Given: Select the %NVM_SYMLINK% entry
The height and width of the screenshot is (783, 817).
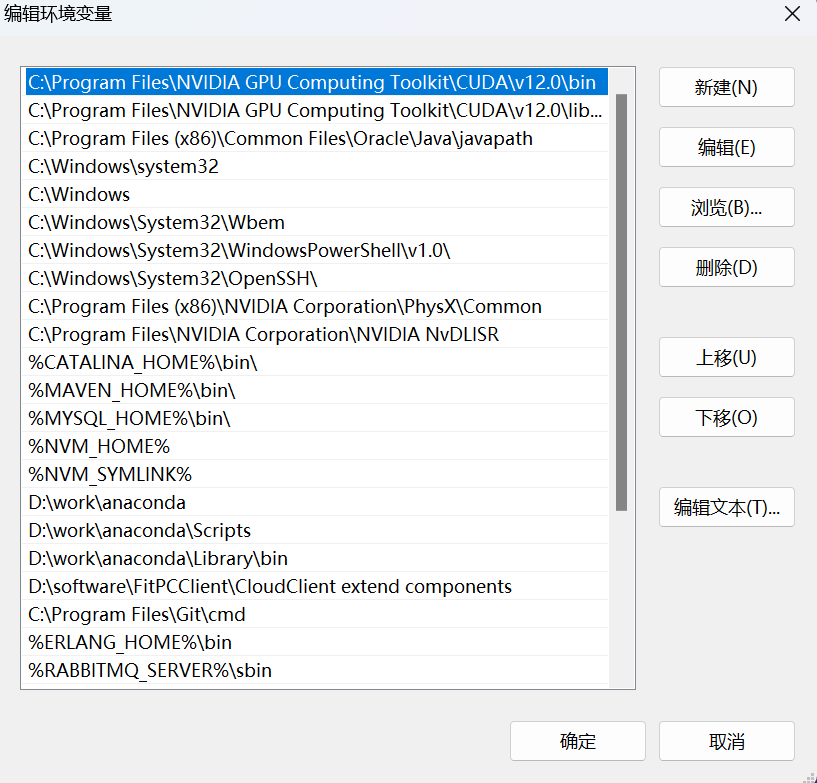Looking at the screenshot, I should click(317, 474).
